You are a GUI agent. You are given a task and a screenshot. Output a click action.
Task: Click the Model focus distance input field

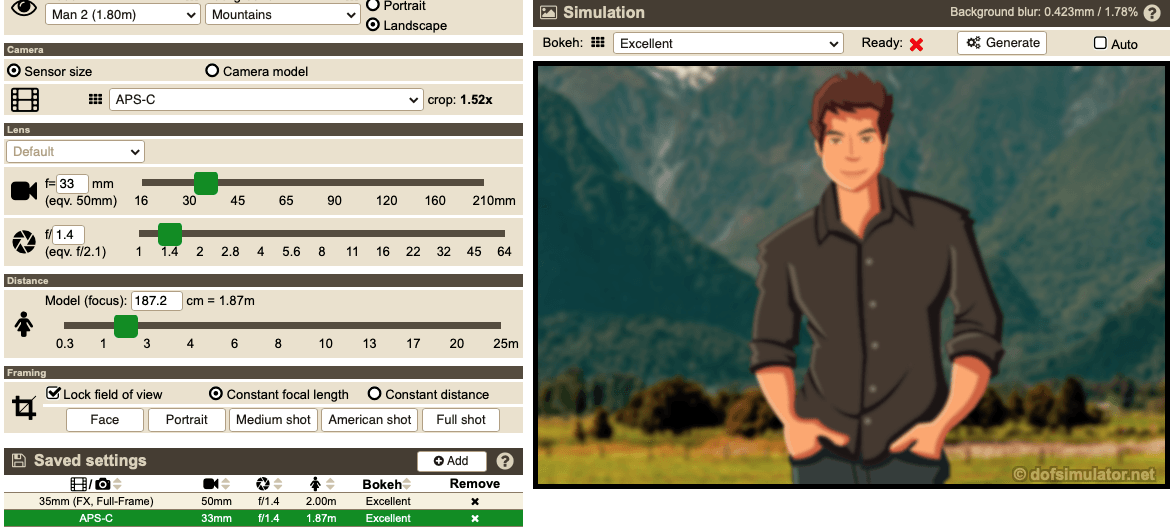click(157, 301)
